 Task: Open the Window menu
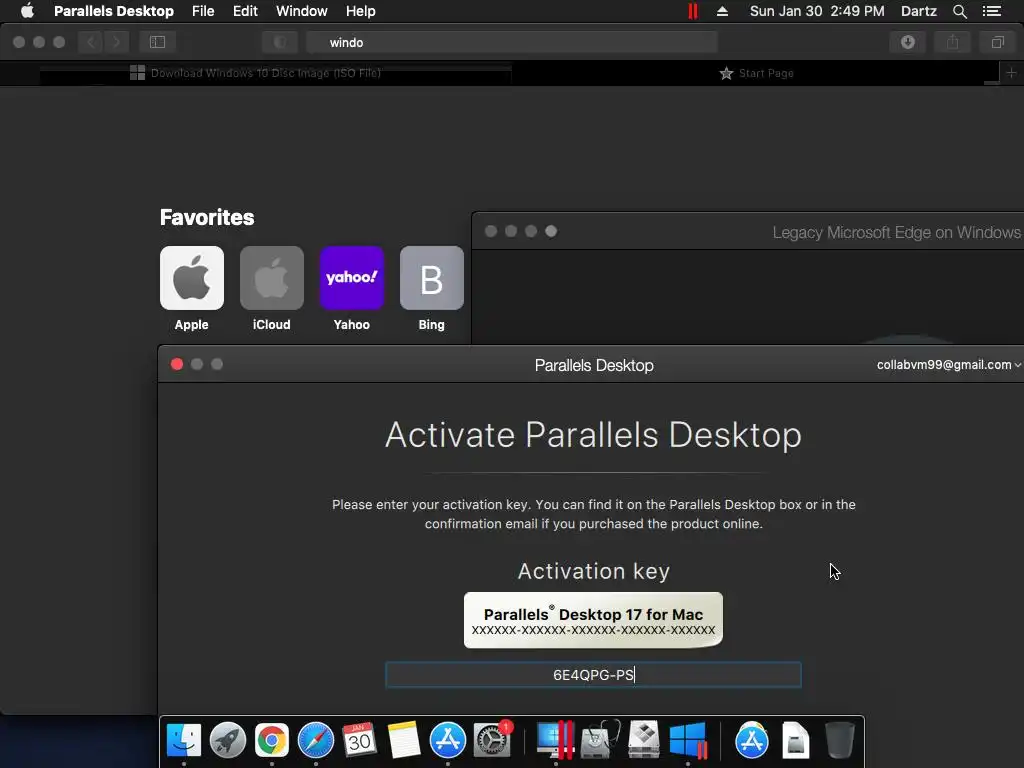pos(302,11)
